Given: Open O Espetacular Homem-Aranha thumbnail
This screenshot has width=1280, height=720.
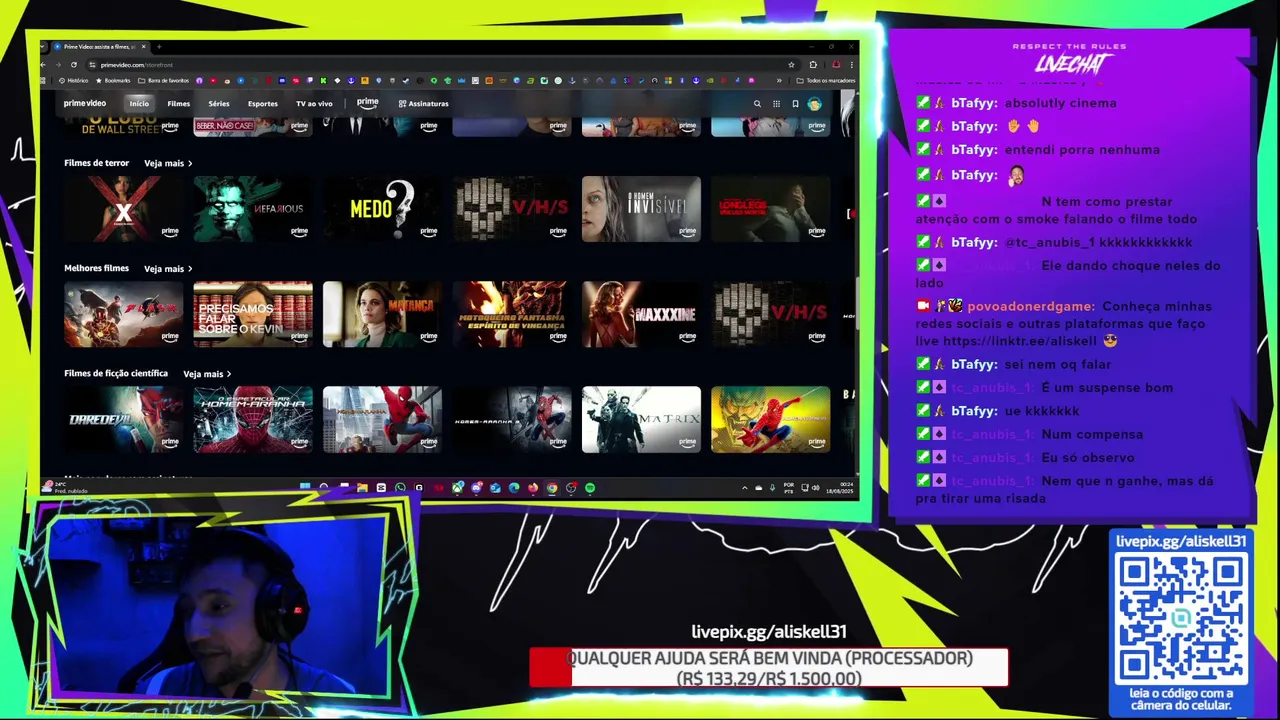Looking at the screenshot, I should pyautogui.click(x=253, y=420).
